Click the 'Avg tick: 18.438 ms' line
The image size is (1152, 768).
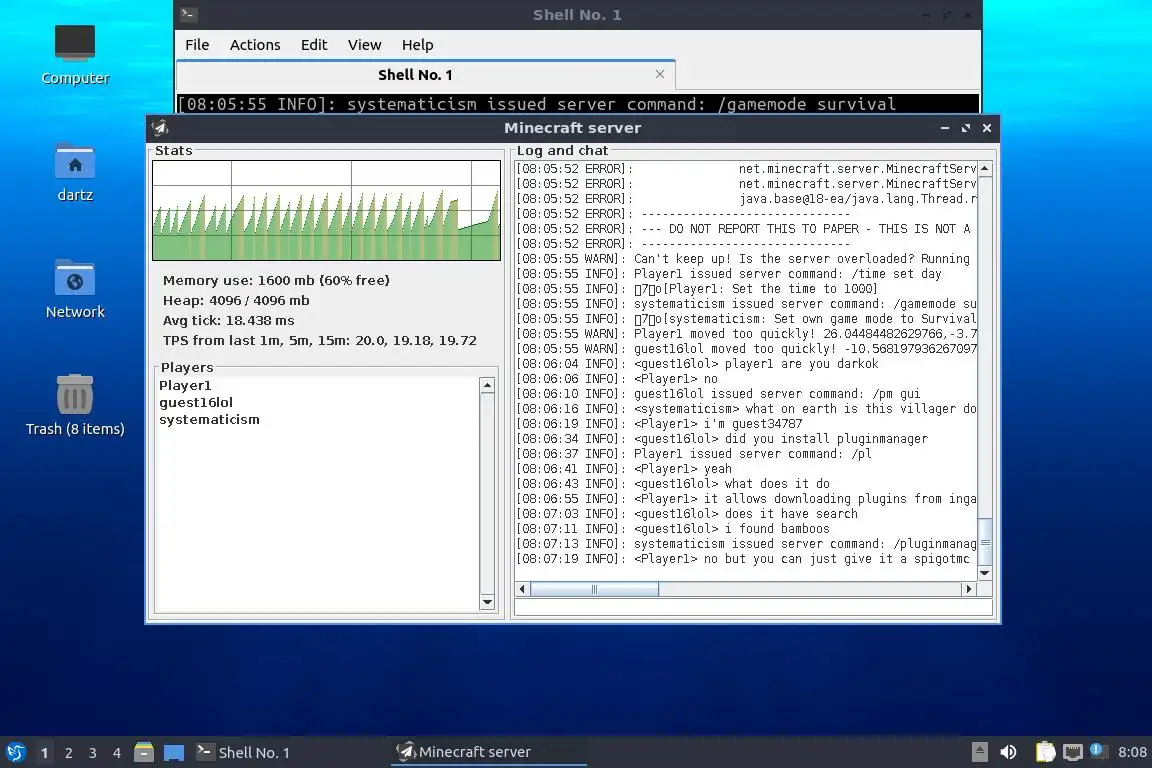pos(228,320)
